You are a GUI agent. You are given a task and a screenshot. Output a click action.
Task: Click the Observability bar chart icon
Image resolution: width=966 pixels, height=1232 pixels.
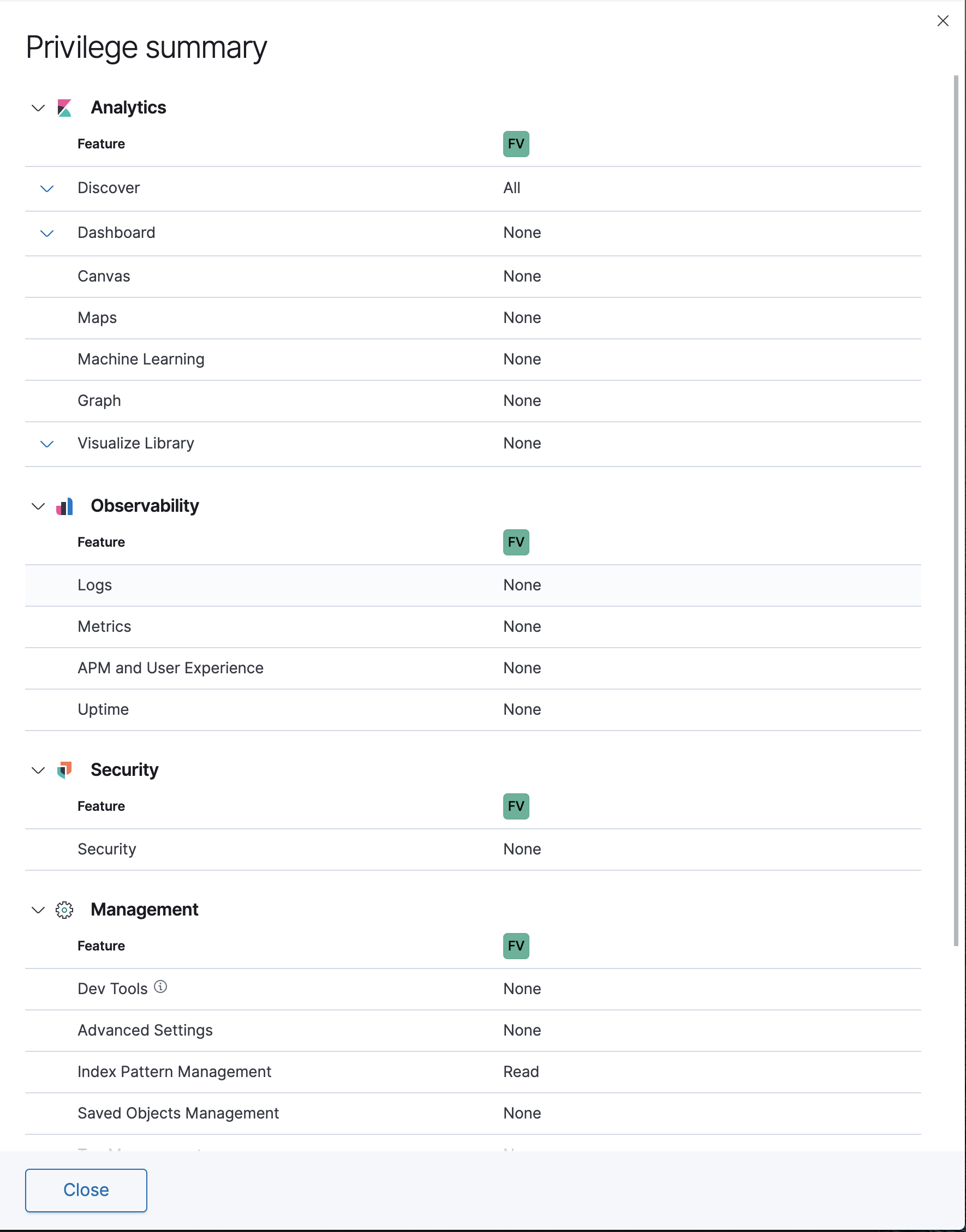click(64, 506)
